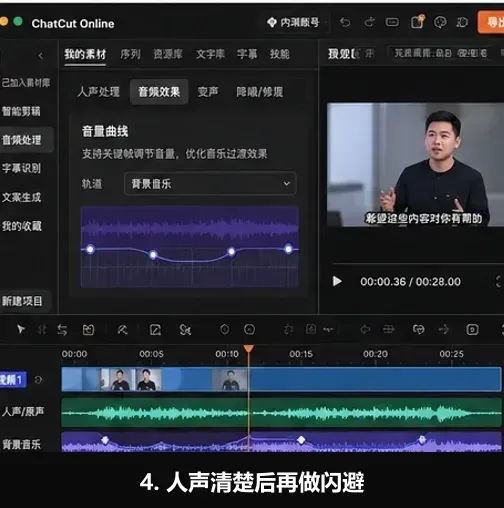
Task: Open 智能剪辑 in the sidebar
Action: 21,111
